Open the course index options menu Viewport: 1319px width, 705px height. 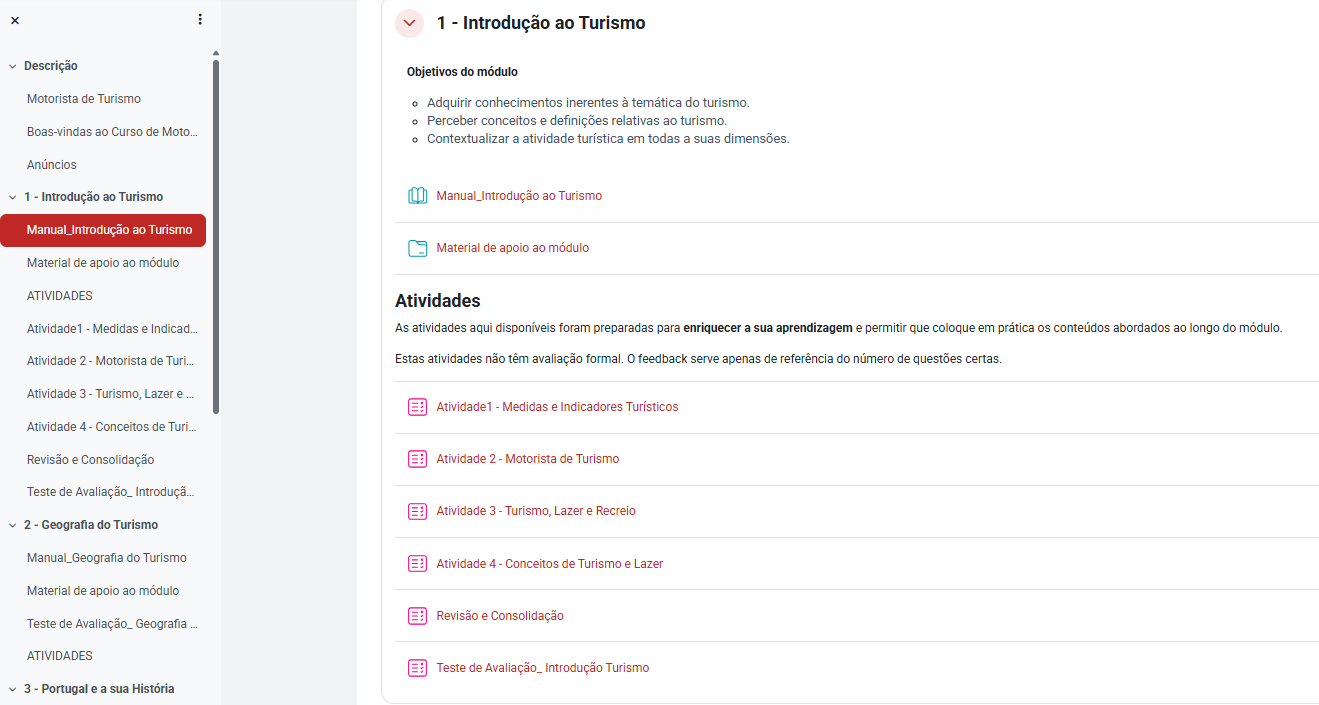click(x=200, y=20)
